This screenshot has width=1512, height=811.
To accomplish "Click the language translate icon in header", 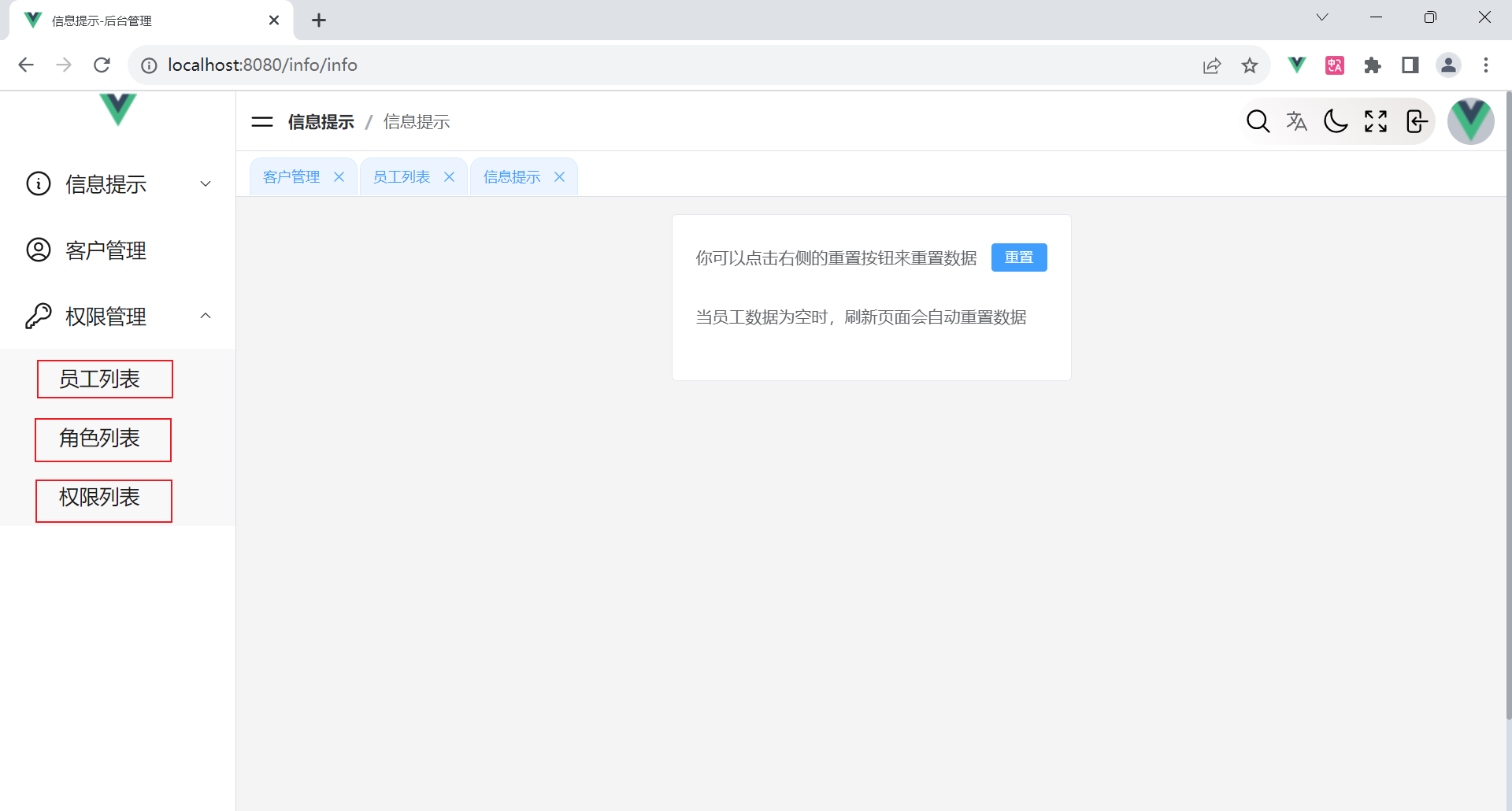I will coord(1296,121).
